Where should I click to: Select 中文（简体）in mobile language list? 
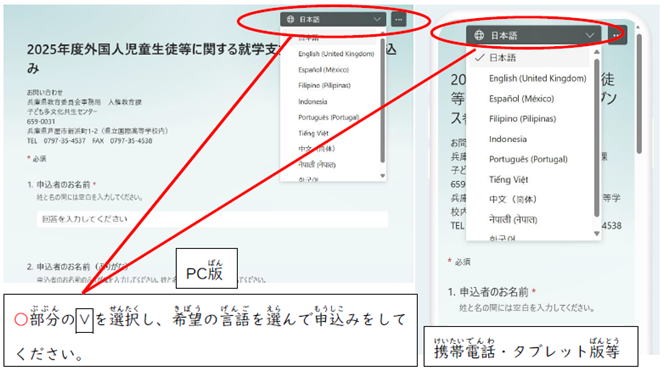coord(513,199)
